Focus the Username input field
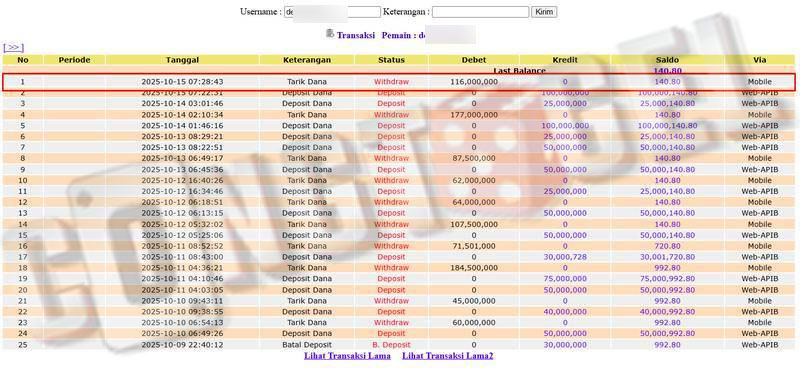This screenshot has height=368, width=800. click(332, 12)
